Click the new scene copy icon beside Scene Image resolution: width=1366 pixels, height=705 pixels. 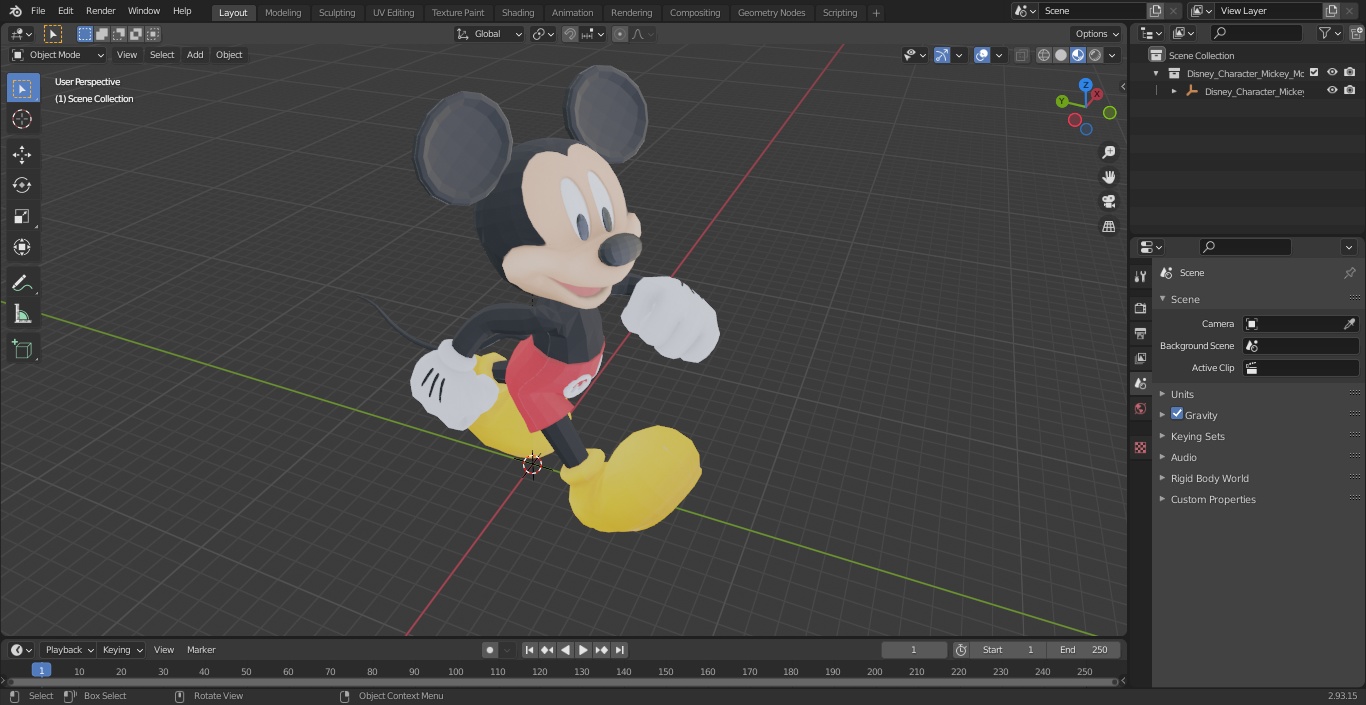point(1156,11)
